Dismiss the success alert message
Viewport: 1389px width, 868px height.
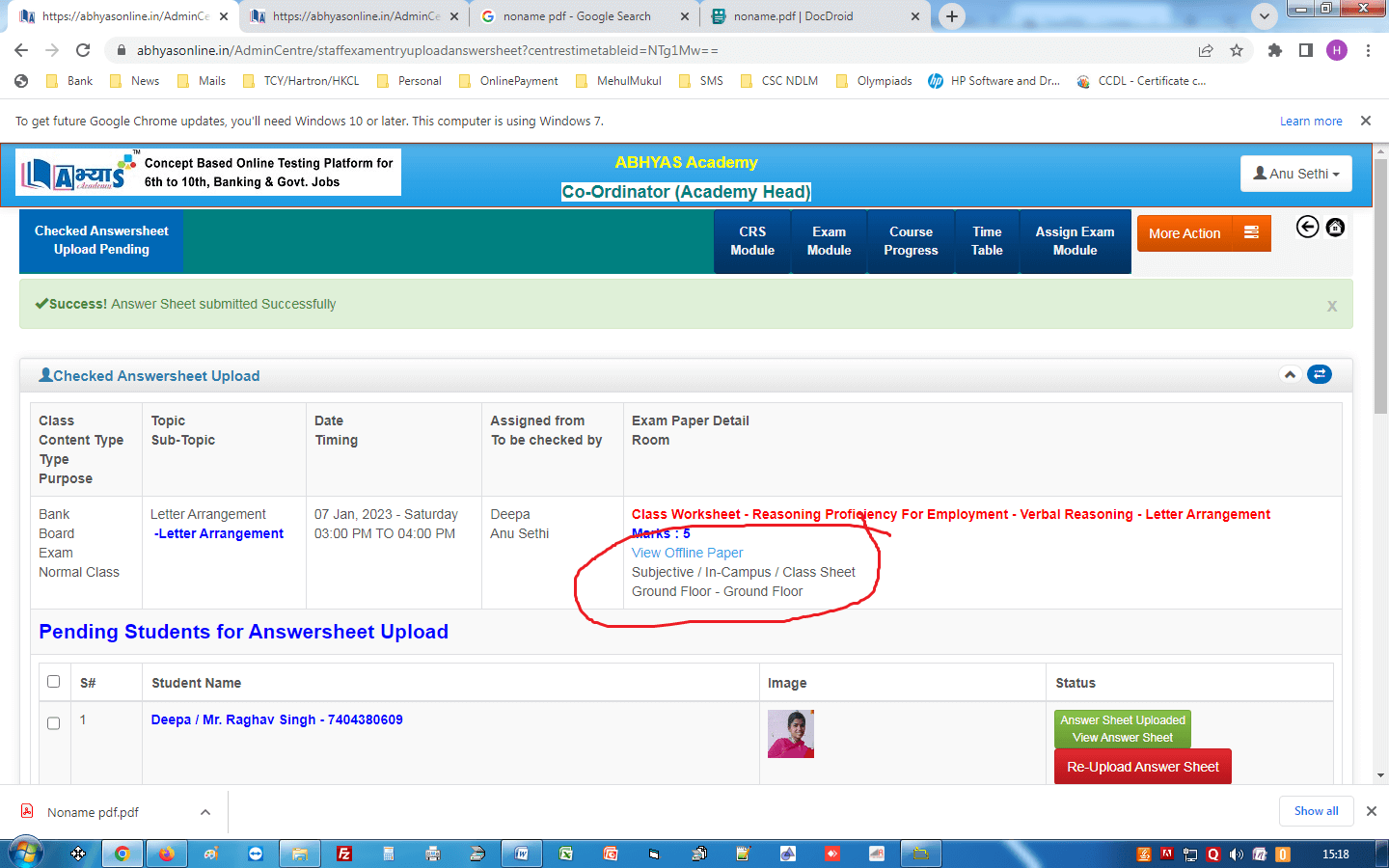click(x=1331, y=306)
